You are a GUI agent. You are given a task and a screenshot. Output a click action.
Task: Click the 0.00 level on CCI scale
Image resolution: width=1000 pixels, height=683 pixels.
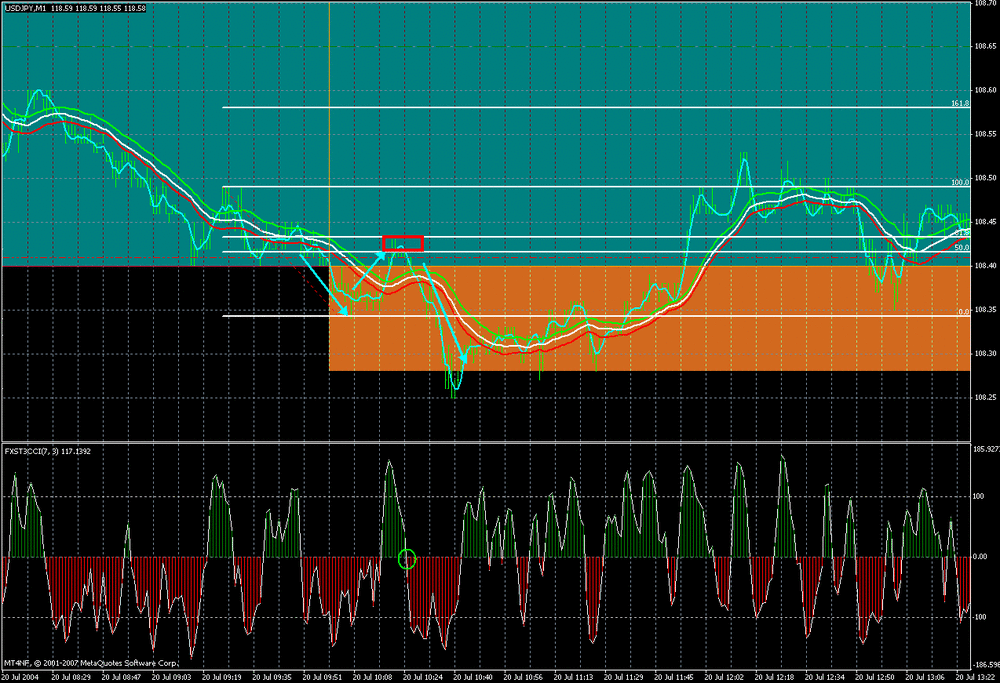click(980, 557)
